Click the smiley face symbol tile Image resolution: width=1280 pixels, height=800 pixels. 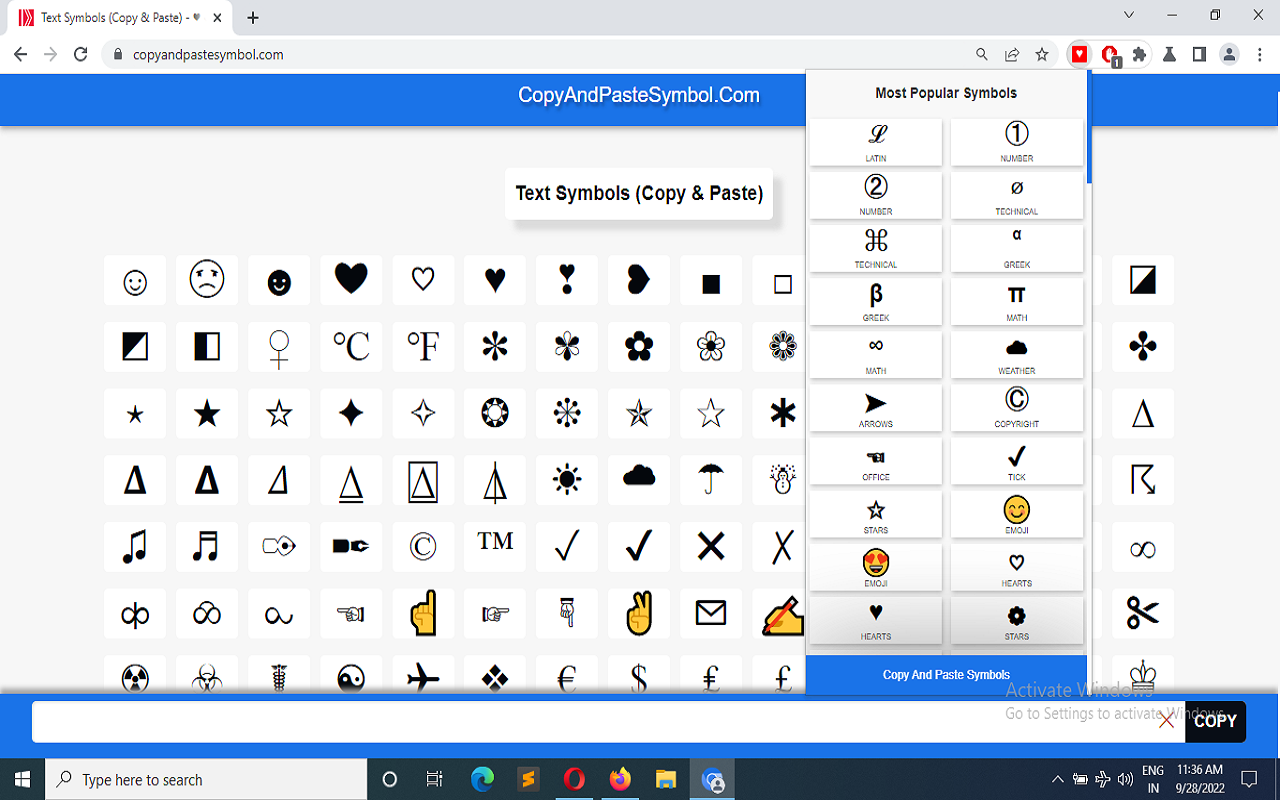point(135,281)
